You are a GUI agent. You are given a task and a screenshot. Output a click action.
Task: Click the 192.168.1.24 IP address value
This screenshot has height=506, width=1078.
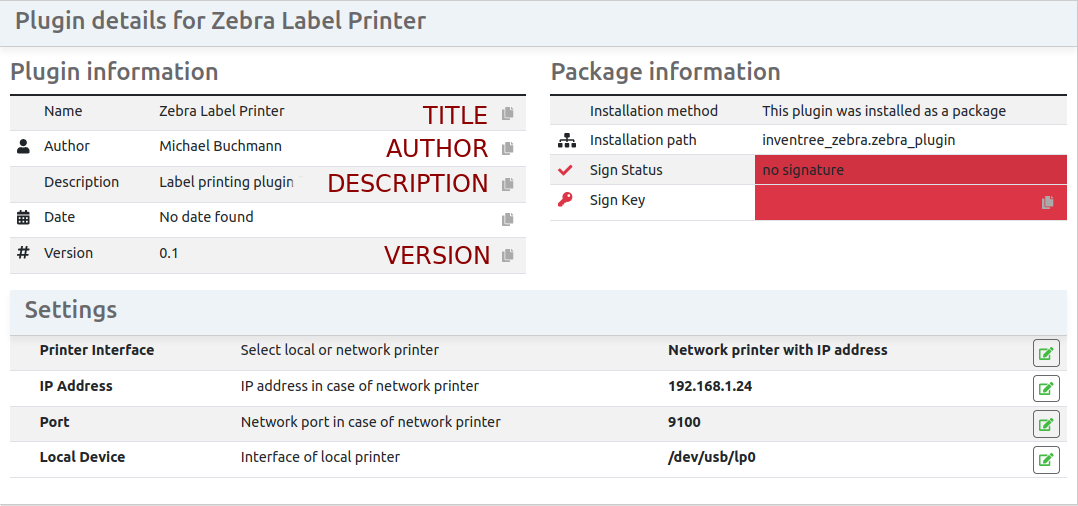click(x=709, y=386)
